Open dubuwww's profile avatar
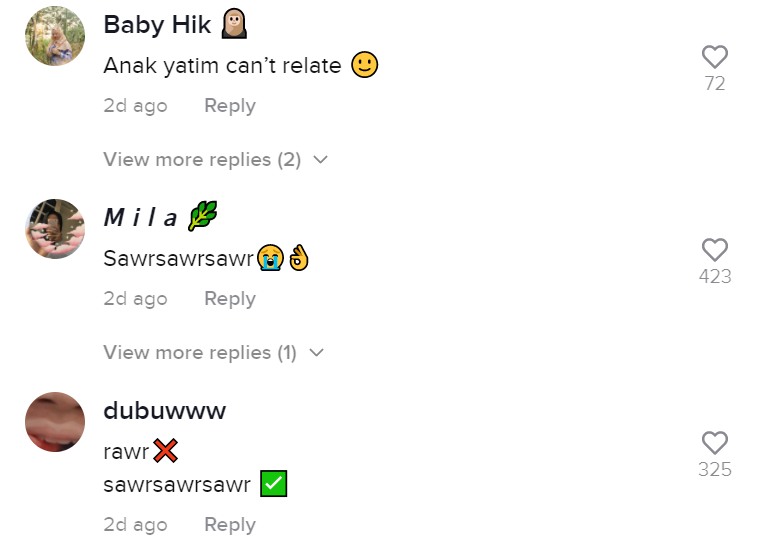The width and height of the screenshot is (768, 550). tap(55, 422)
